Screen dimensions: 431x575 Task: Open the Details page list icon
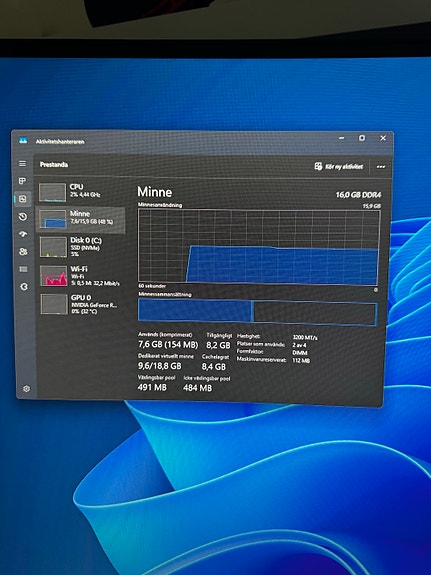(23, 269)
